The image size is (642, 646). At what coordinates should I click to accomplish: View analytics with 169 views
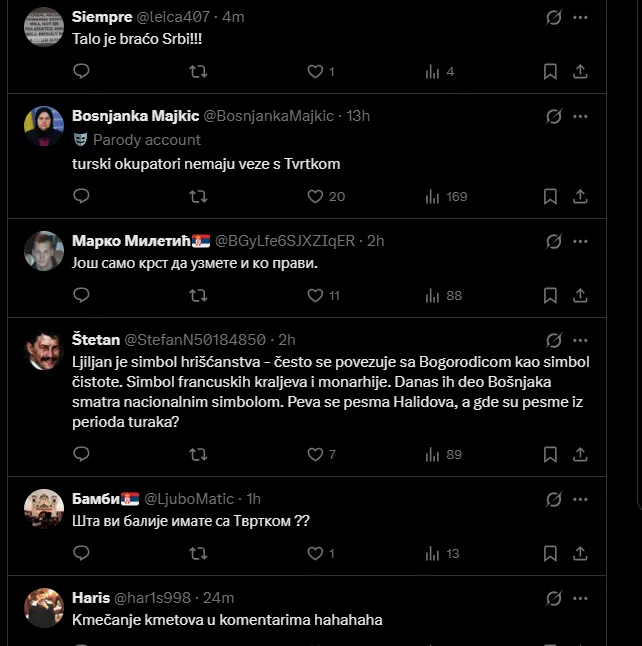pos(446,197)
